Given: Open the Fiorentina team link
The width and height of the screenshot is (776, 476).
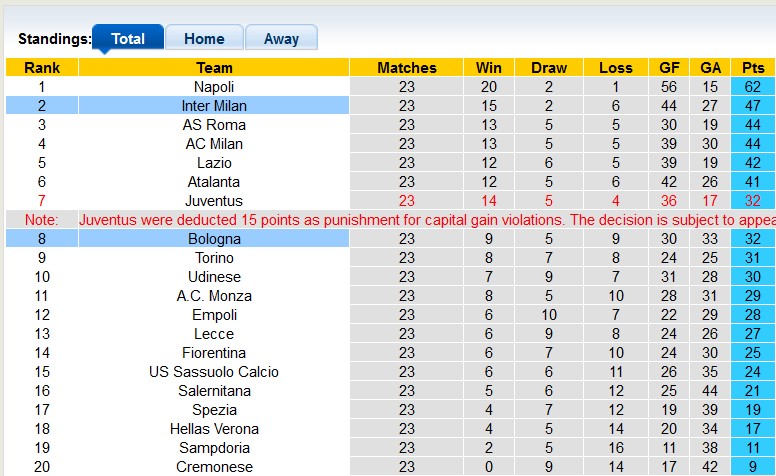Looking at the screenshot, I should click(x=214, y=353).
